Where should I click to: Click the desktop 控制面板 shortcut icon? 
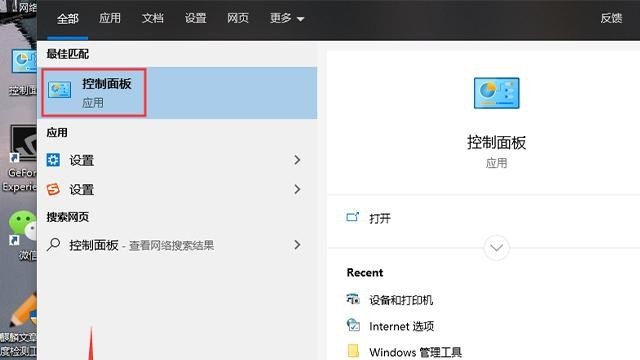24,61
